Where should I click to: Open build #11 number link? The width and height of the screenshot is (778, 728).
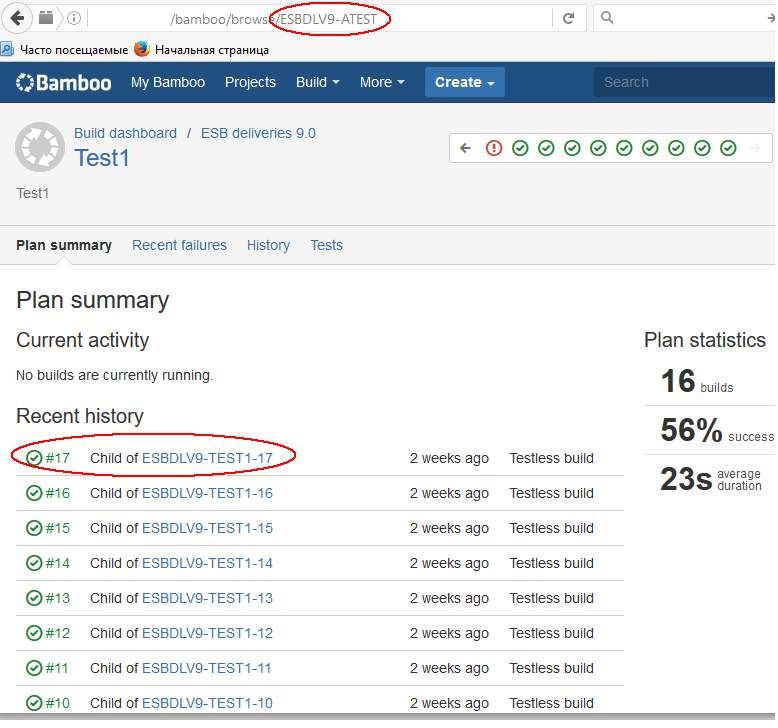click(x=57, y=668)
